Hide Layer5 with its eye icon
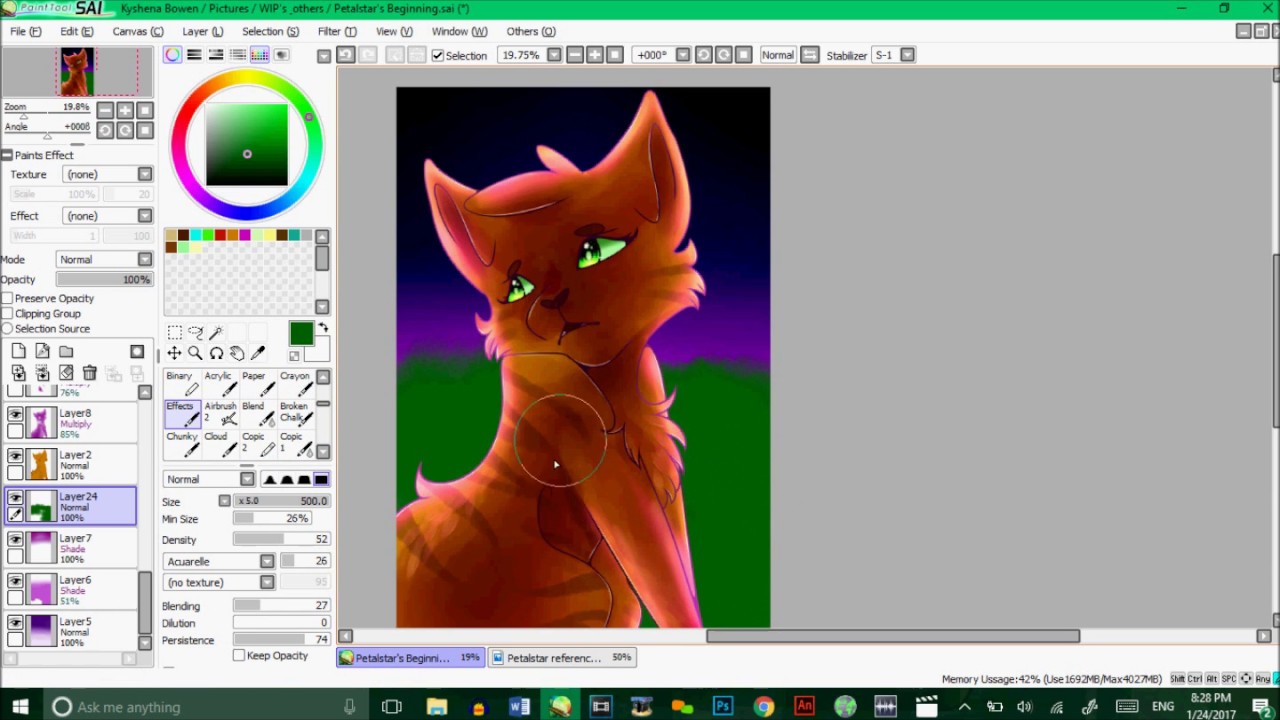The image size is (1280, 720). pos(15,623)
